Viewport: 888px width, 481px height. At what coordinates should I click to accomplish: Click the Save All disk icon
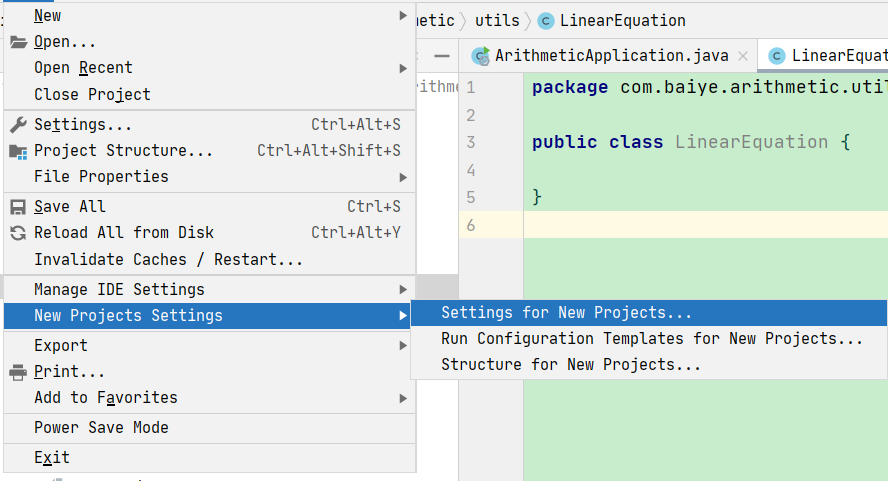[18, 207]
